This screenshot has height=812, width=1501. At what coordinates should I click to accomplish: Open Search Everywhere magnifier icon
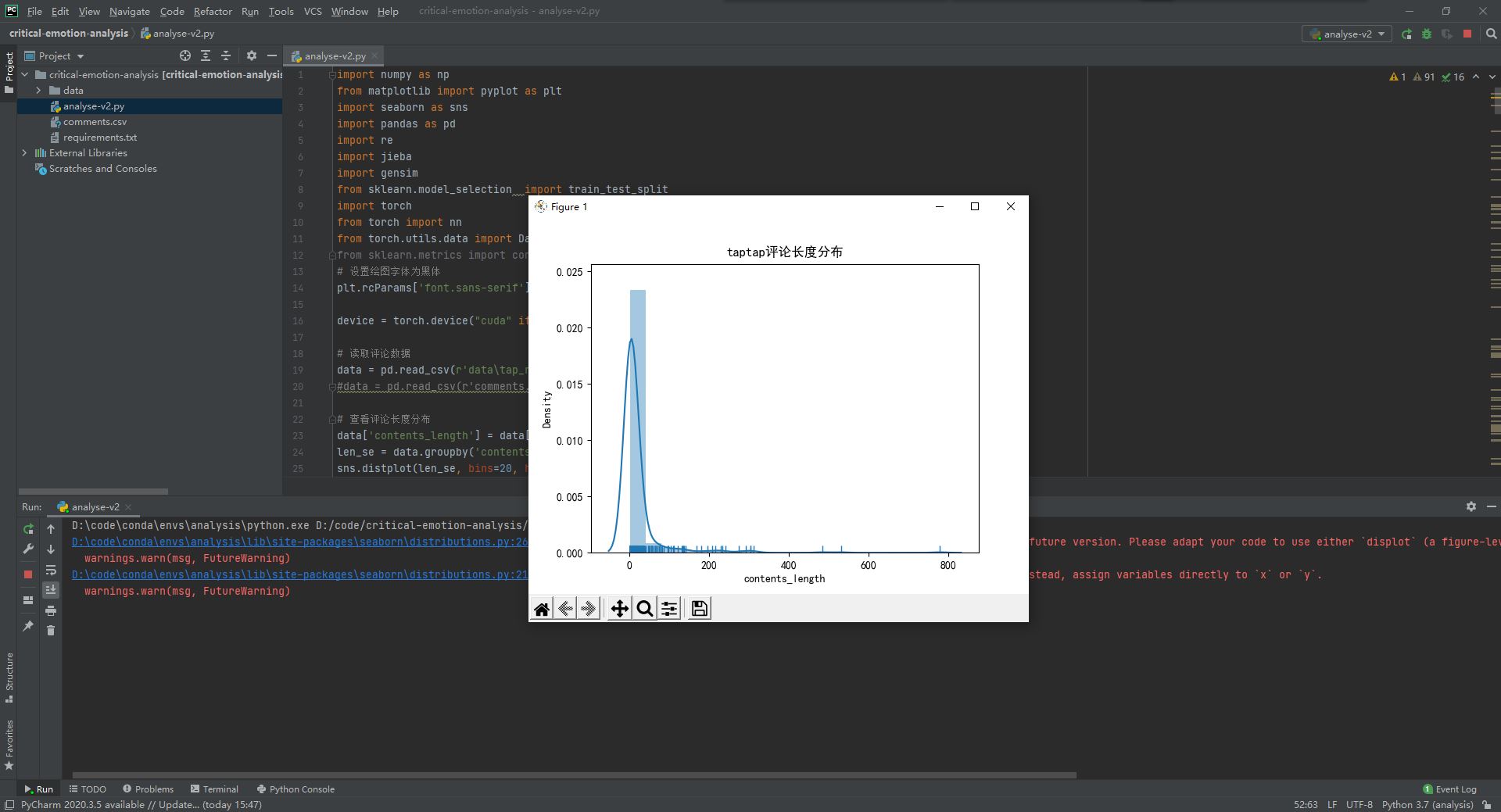coord(1491,34)
